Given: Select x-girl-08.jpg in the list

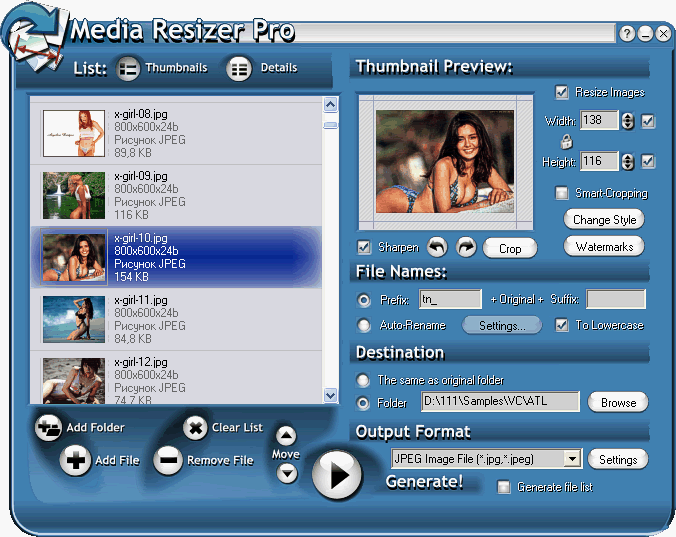Looking at the screenshot, I should click(x=176, y=133).
